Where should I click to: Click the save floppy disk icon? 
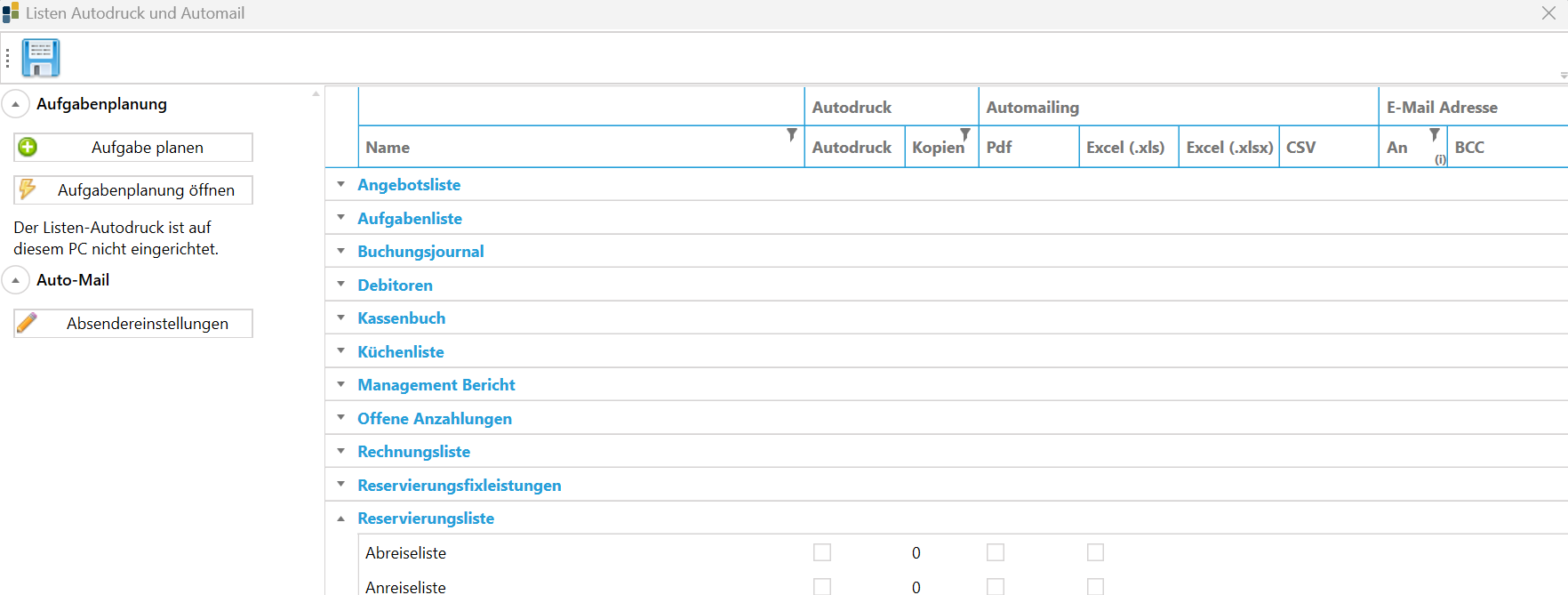40,58
